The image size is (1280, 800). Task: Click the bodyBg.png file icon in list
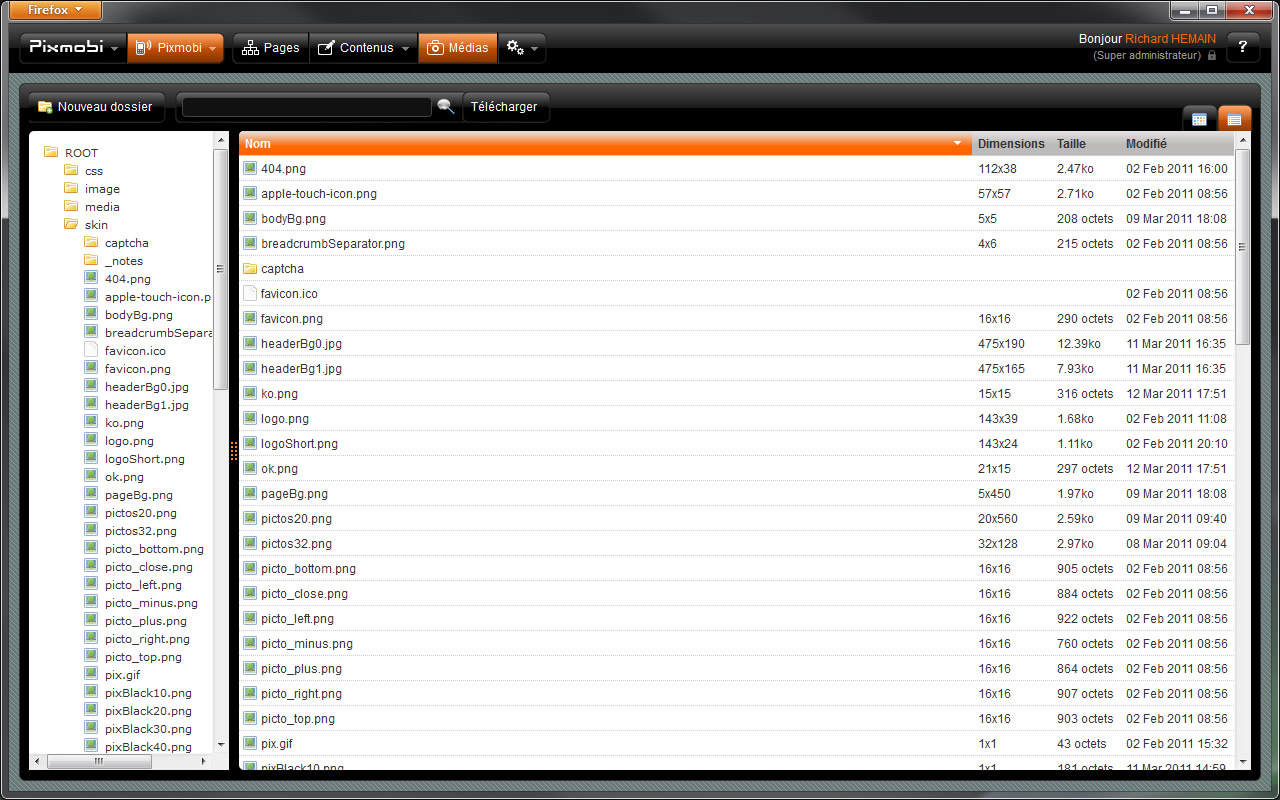[250, 218]
